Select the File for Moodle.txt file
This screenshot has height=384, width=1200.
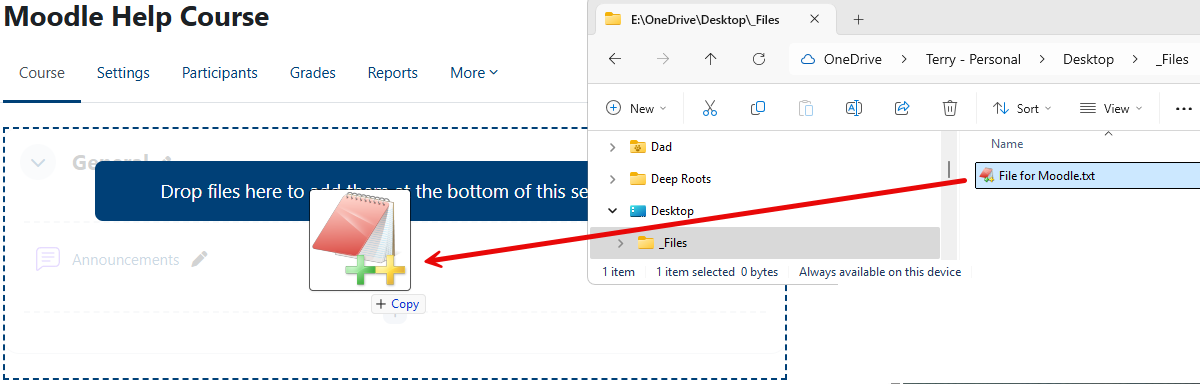tap(1088, 176)
